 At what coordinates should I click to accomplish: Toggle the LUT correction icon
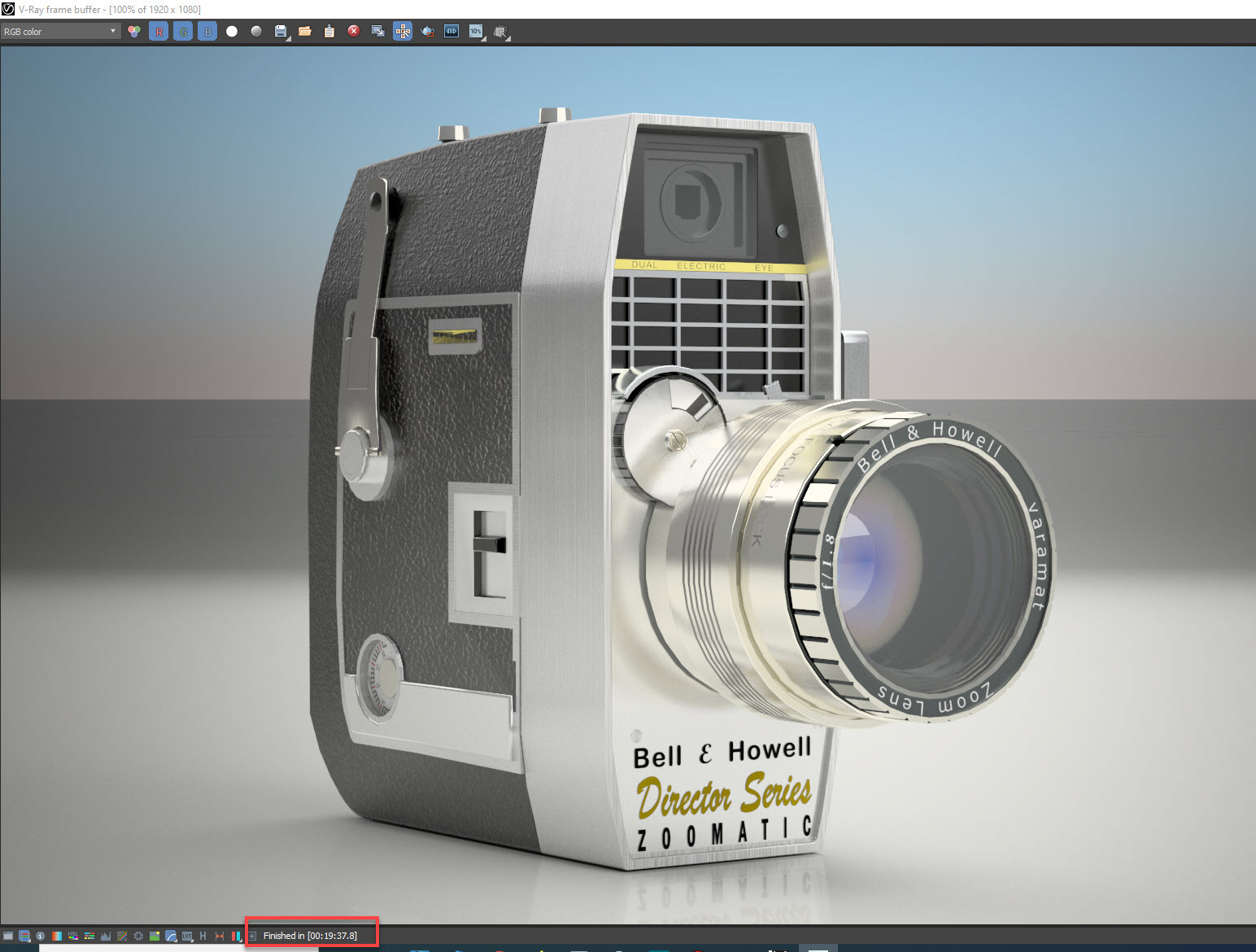pos(187,936)
